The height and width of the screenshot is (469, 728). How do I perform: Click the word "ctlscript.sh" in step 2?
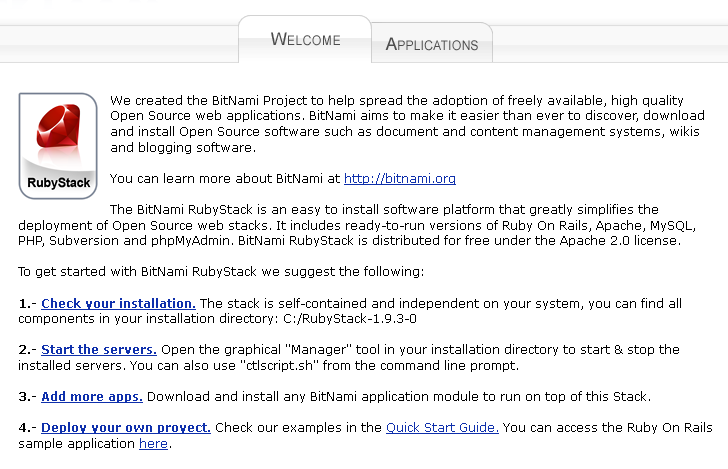pyautogui.click(x=279, y=365)
